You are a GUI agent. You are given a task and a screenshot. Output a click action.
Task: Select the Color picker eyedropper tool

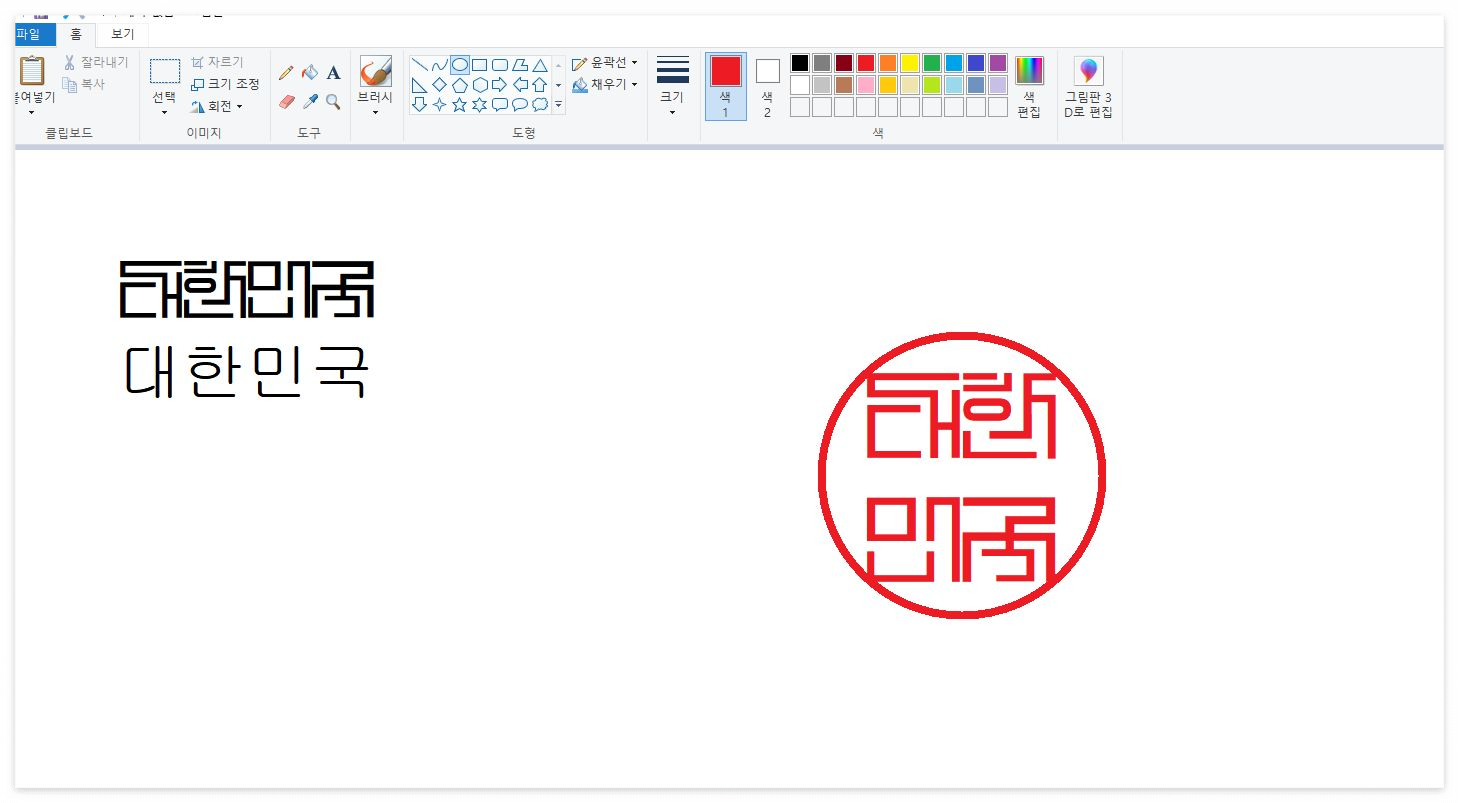[x=310, y=101]
